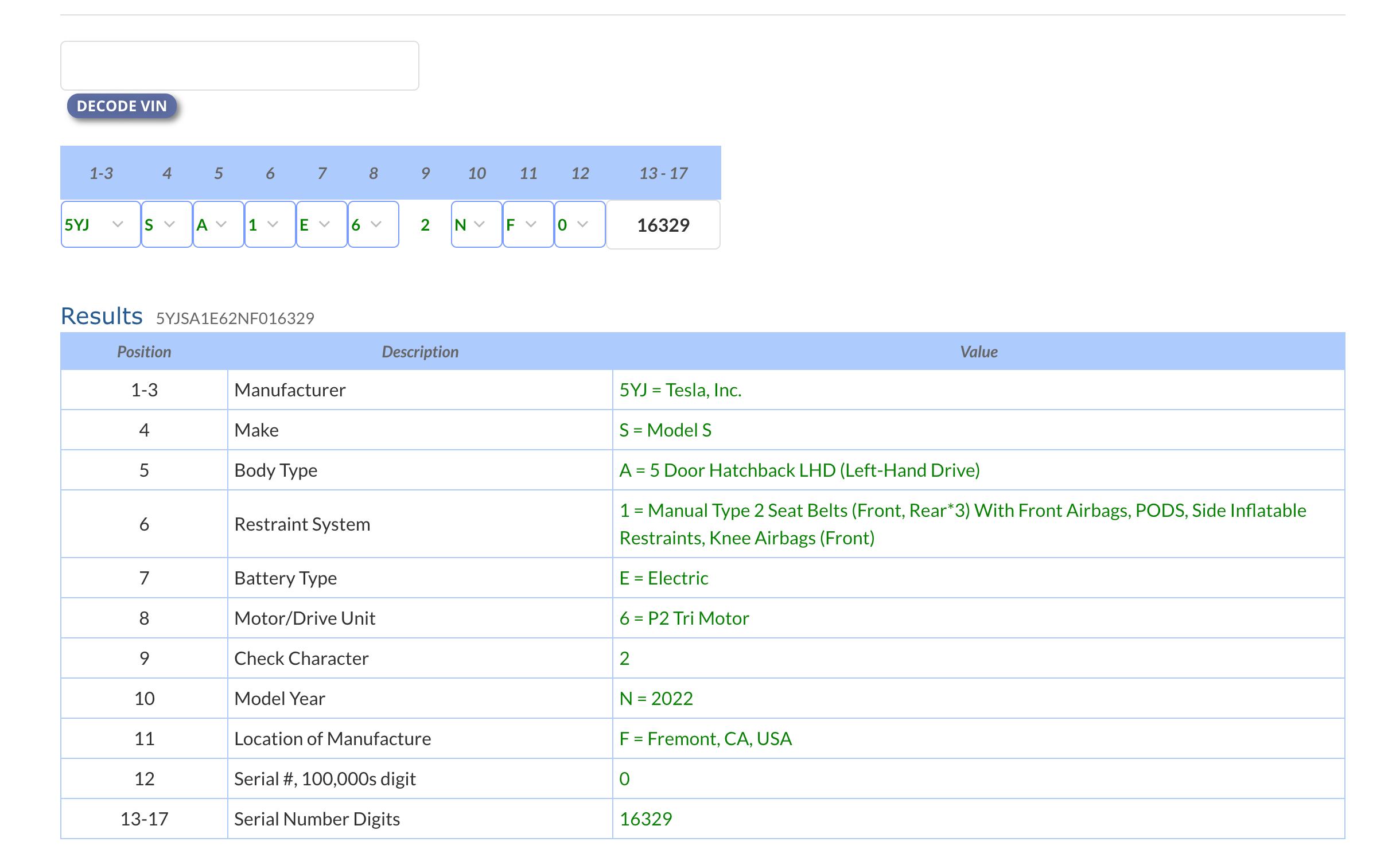
Task: Click the Restraint System value text
Action: [963, 524]
